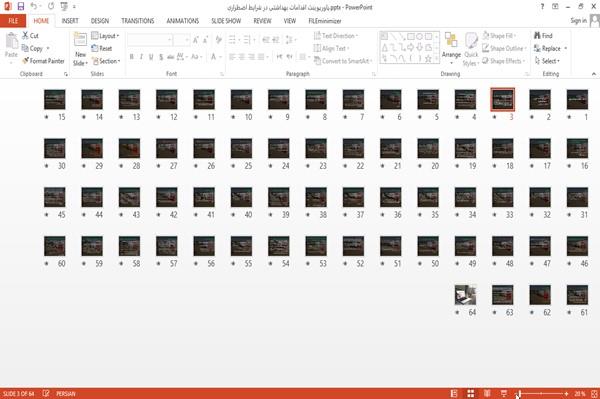
Task: Align text center in the Paragraph group
Action: (241, 57)
